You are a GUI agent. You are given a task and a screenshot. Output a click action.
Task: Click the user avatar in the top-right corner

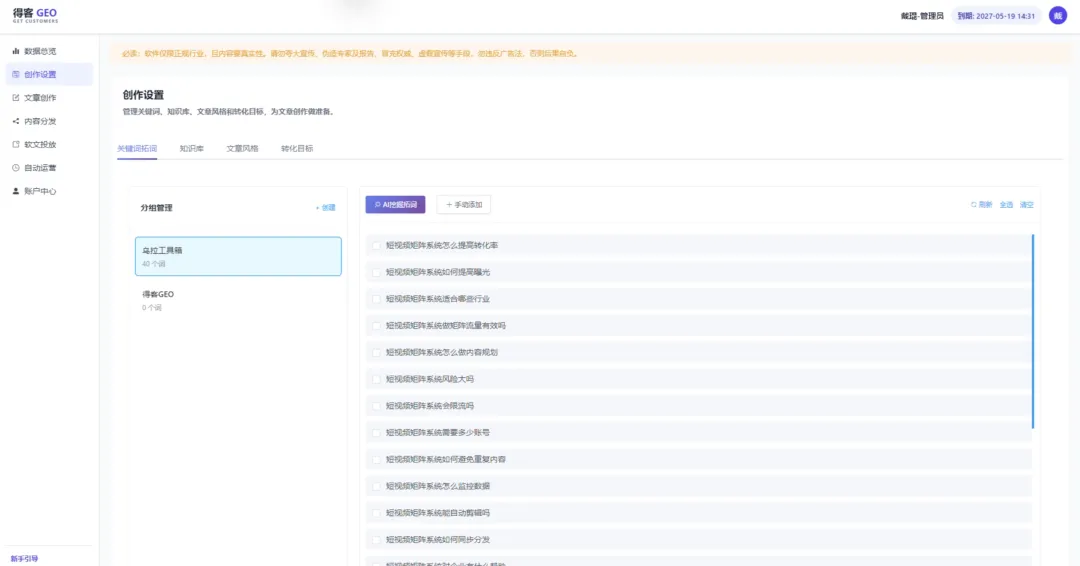tap(1058, 15)
